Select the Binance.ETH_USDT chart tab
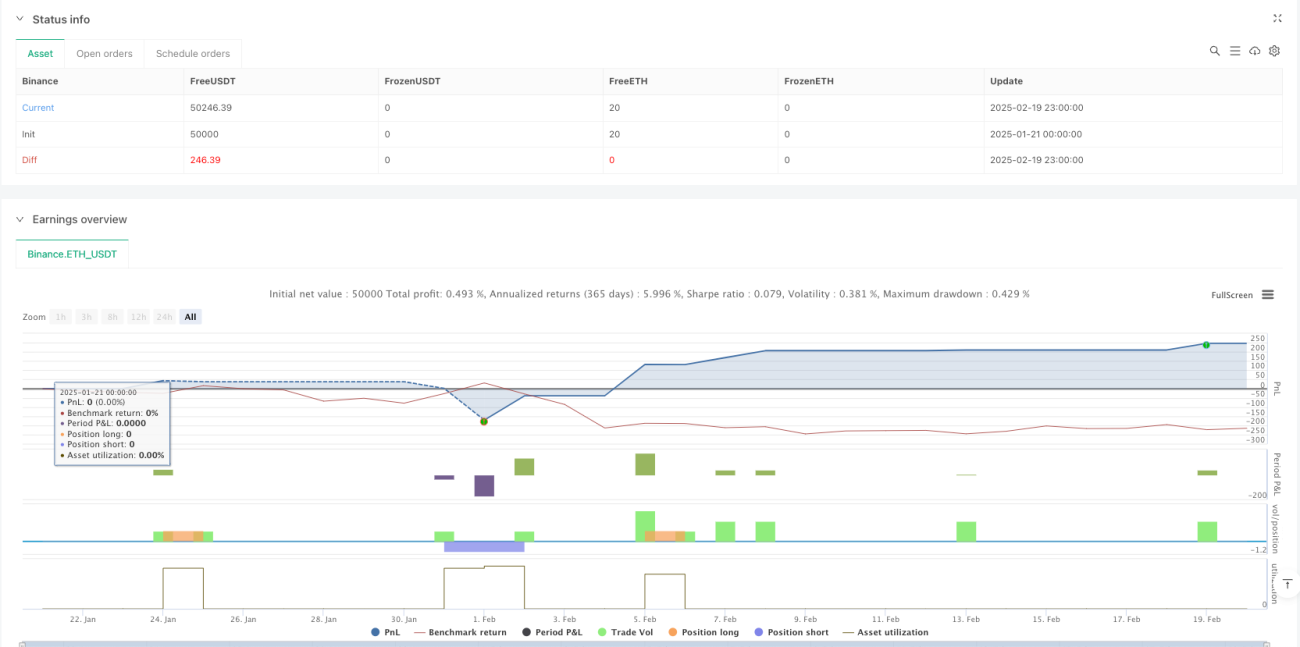Image resolution: width=1300 pixels, height=647 pixels. tap(72, 254)
